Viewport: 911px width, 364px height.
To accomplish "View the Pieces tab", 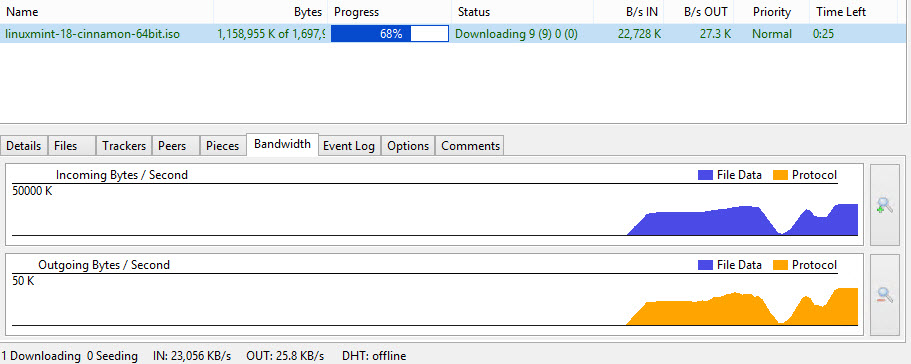I will pyautogui.click(x=223, y=146).
